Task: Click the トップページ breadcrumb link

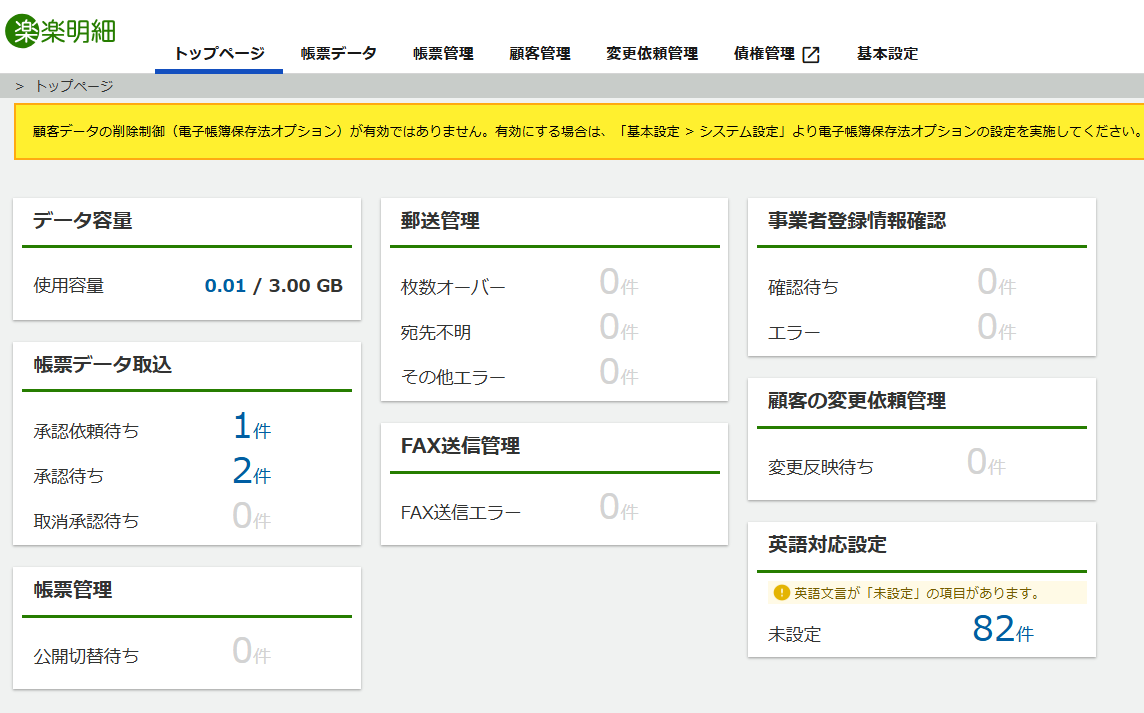Action: click(74, 86)
